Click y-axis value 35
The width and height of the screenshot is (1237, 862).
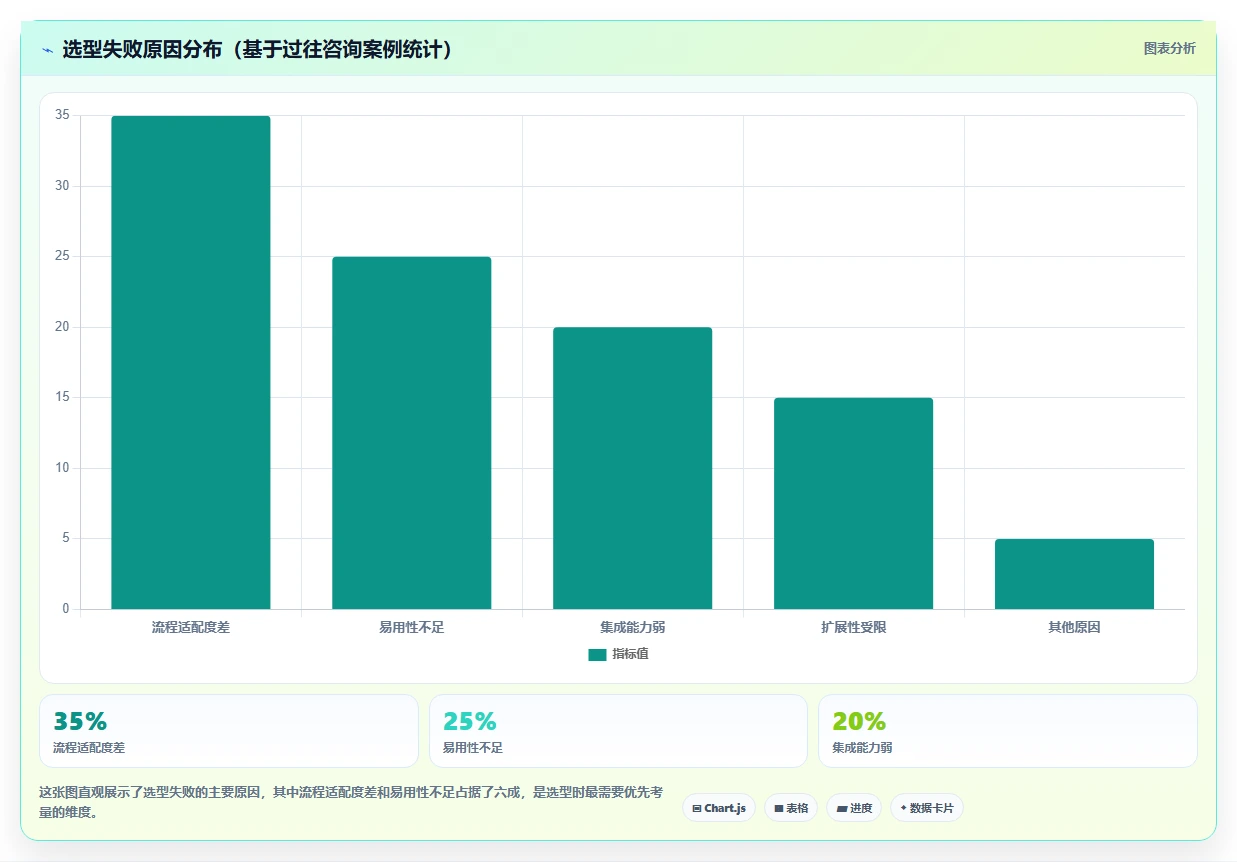62,115
